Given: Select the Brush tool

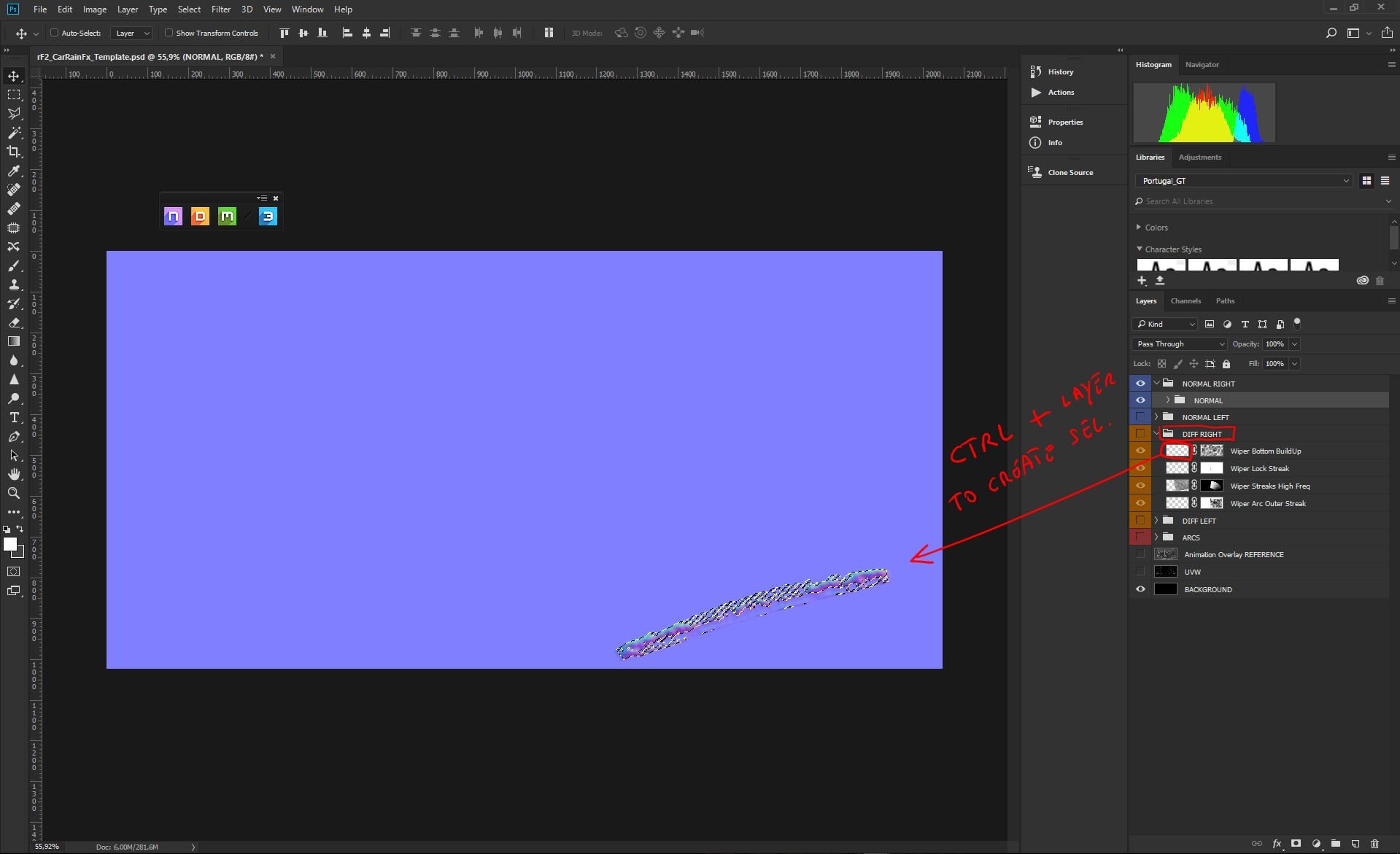Looking at the screenshot, I should click(x=14, y=265).
